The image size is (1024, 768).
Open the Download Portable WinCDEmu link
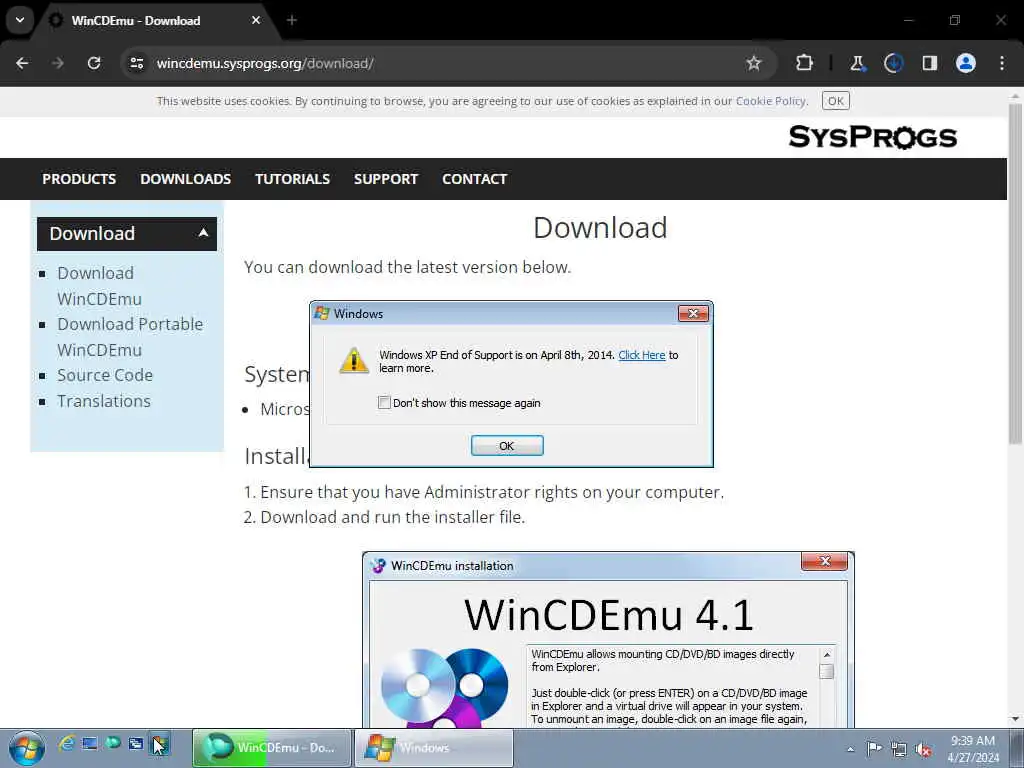(130, 337)
